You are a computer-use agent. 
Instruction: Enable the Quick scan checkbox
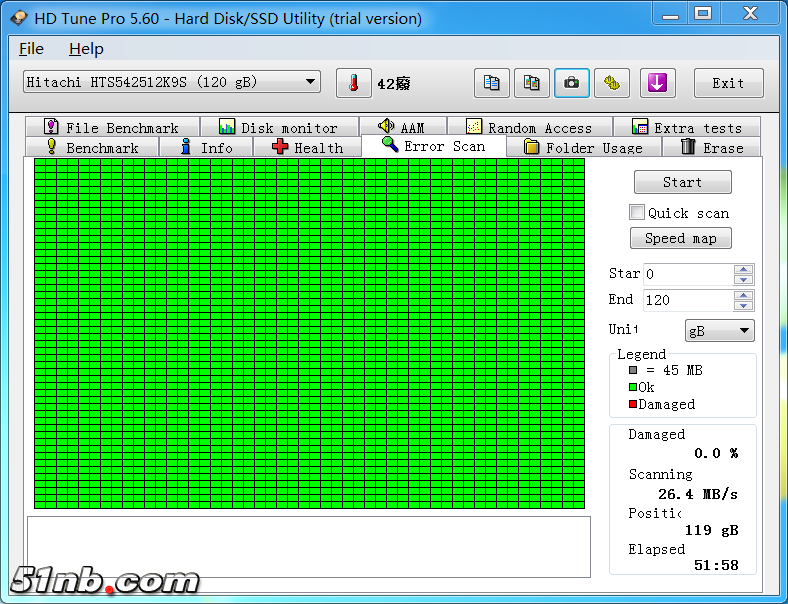[637, 212]
